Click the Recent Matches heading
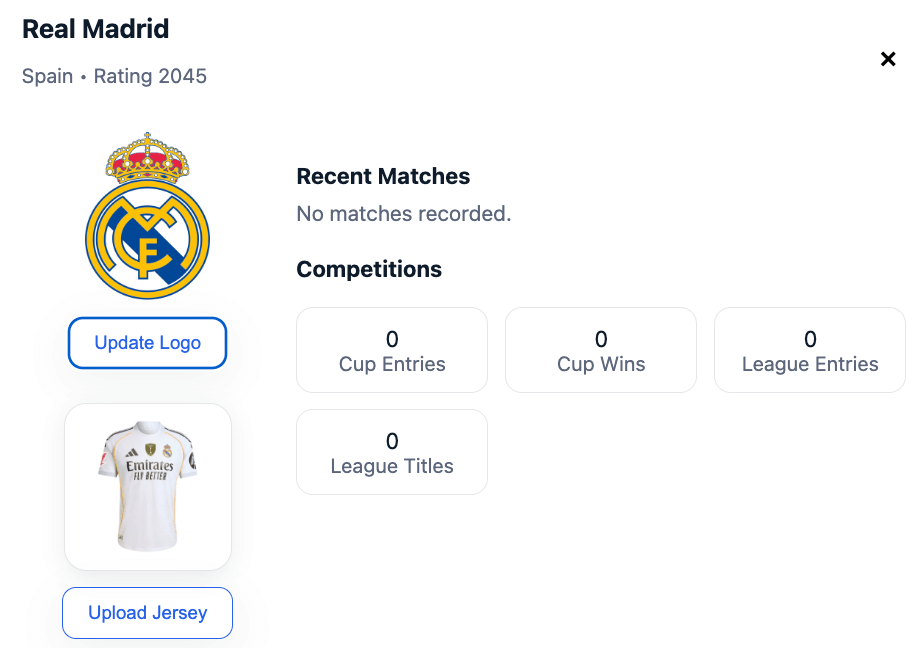Image resolution: width=922 pixels, height=648 pixels. (x=383, y=177)
